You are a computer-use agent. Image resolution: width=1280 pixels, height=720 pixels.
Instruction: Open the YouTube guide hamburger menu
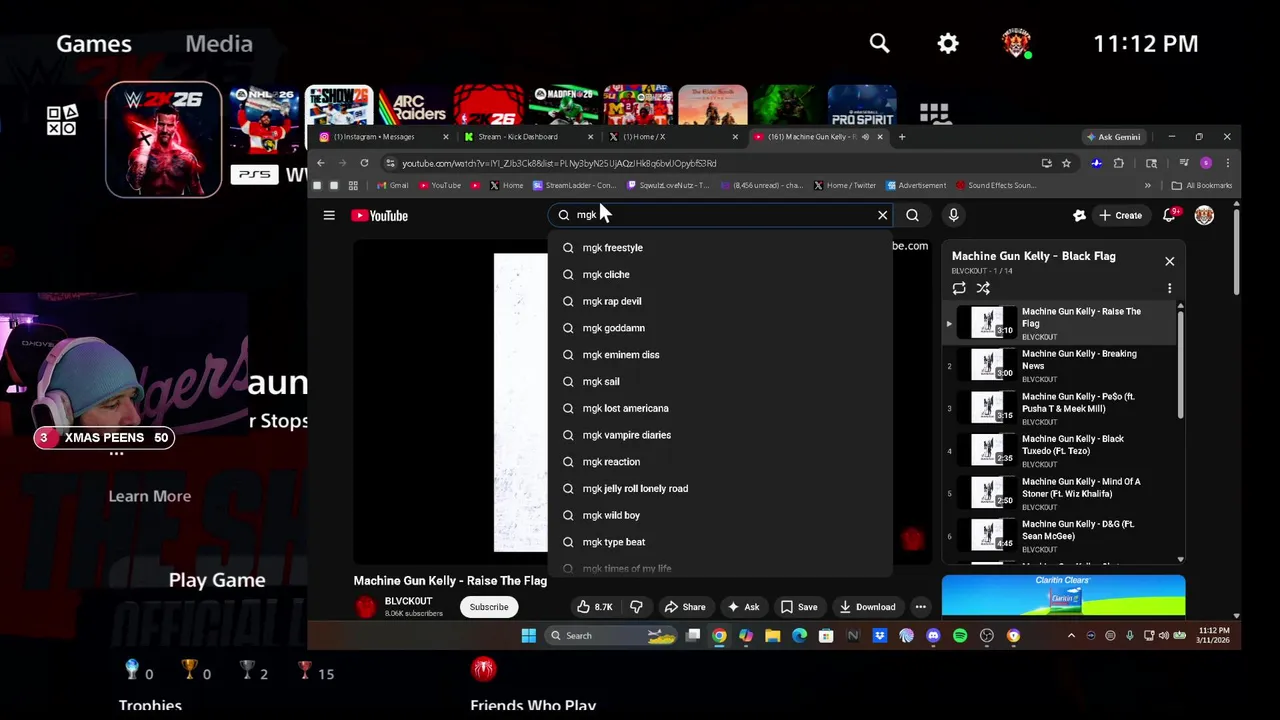329,215
